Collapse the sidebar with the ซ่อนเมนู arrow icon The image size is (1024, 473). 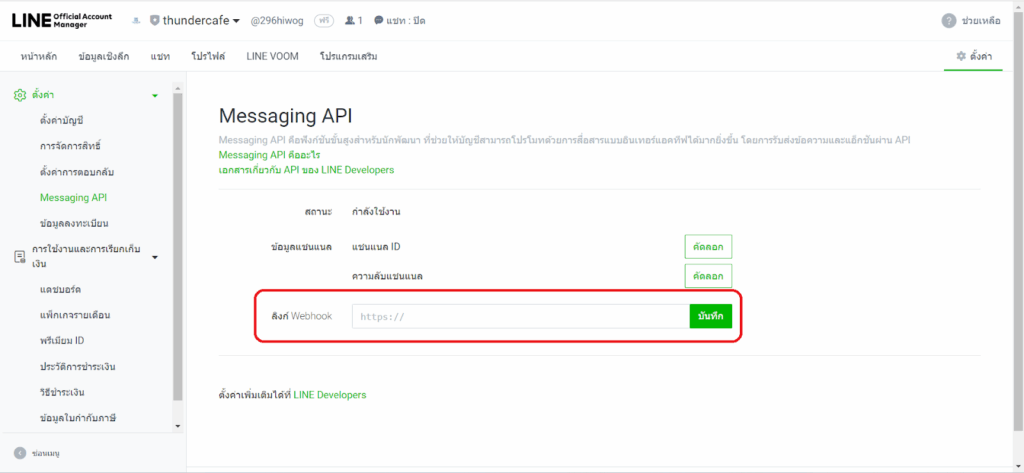19,453
